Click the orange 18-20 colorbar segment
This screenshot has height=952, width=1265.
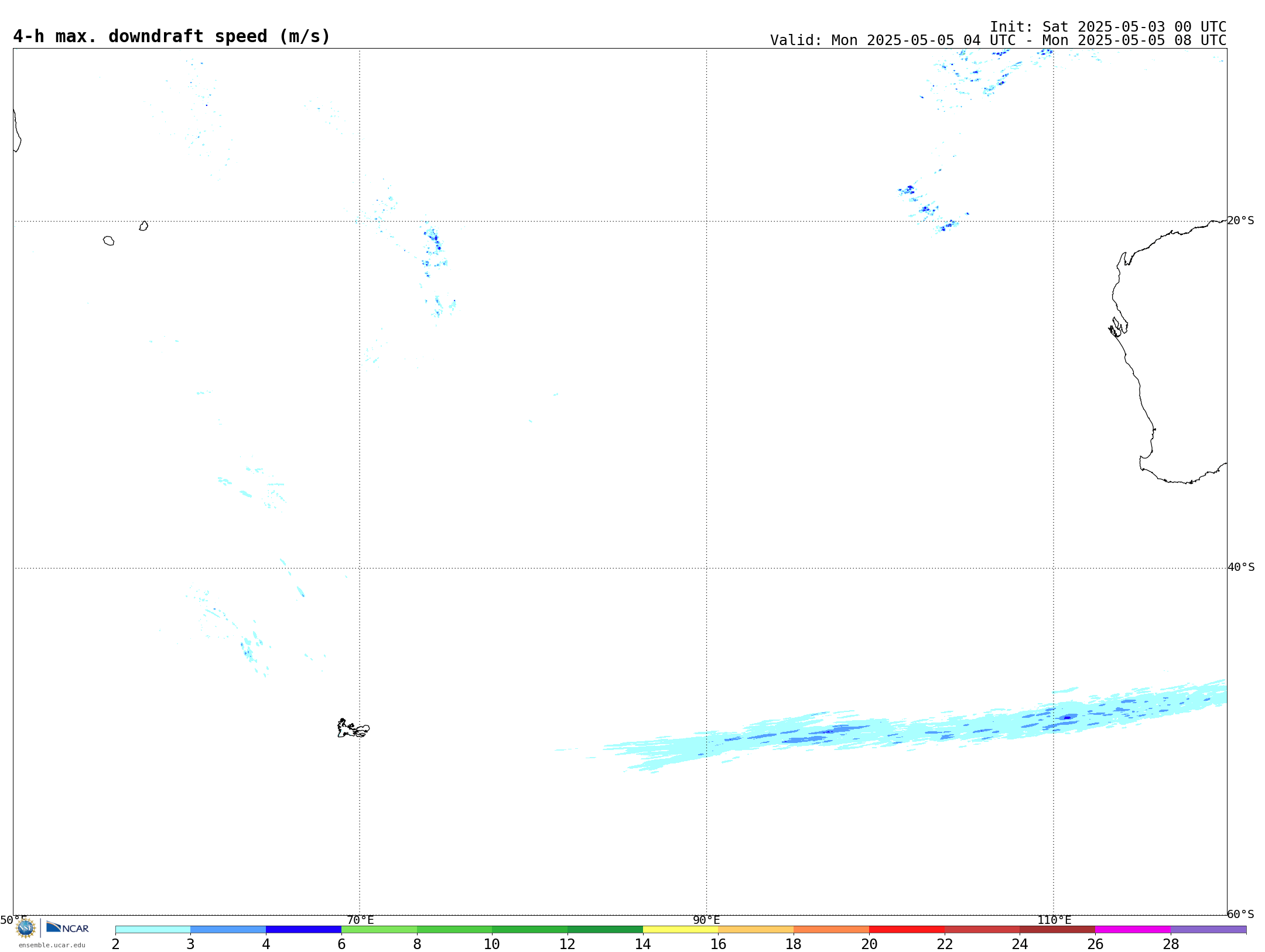click(831, 929)
